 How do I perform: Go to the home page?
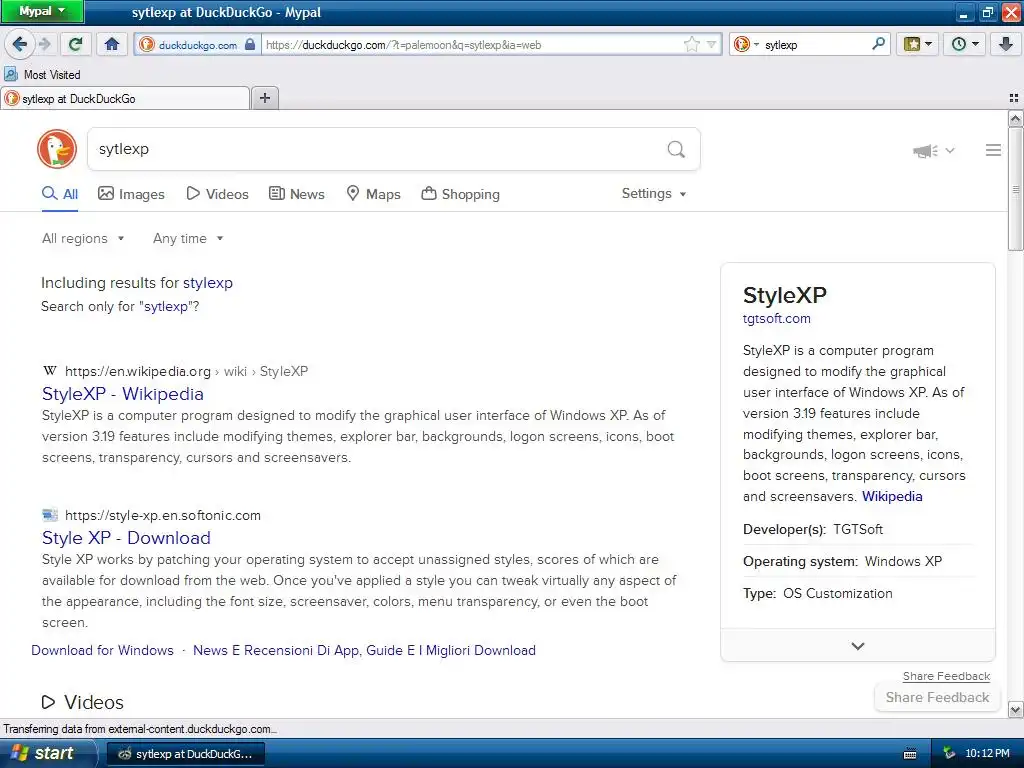click(112, 44)
